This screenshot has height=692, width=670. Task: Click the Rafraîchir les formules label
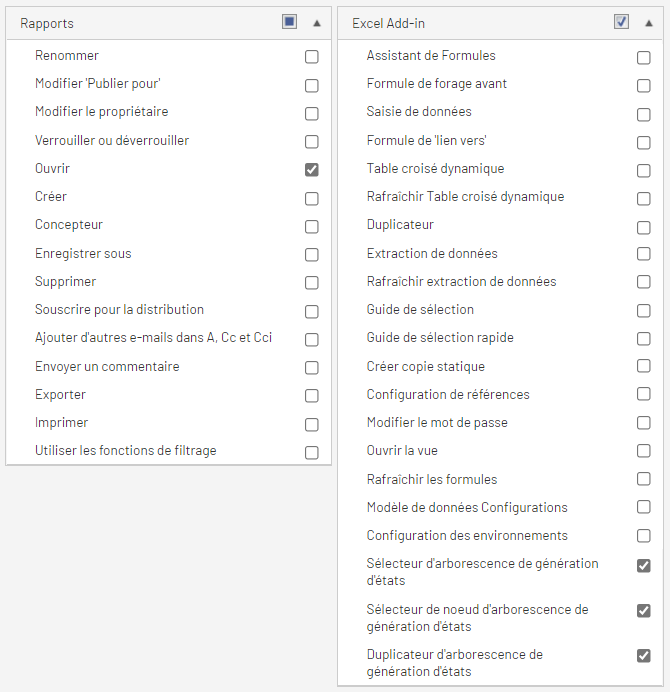(x=432, y=479)
